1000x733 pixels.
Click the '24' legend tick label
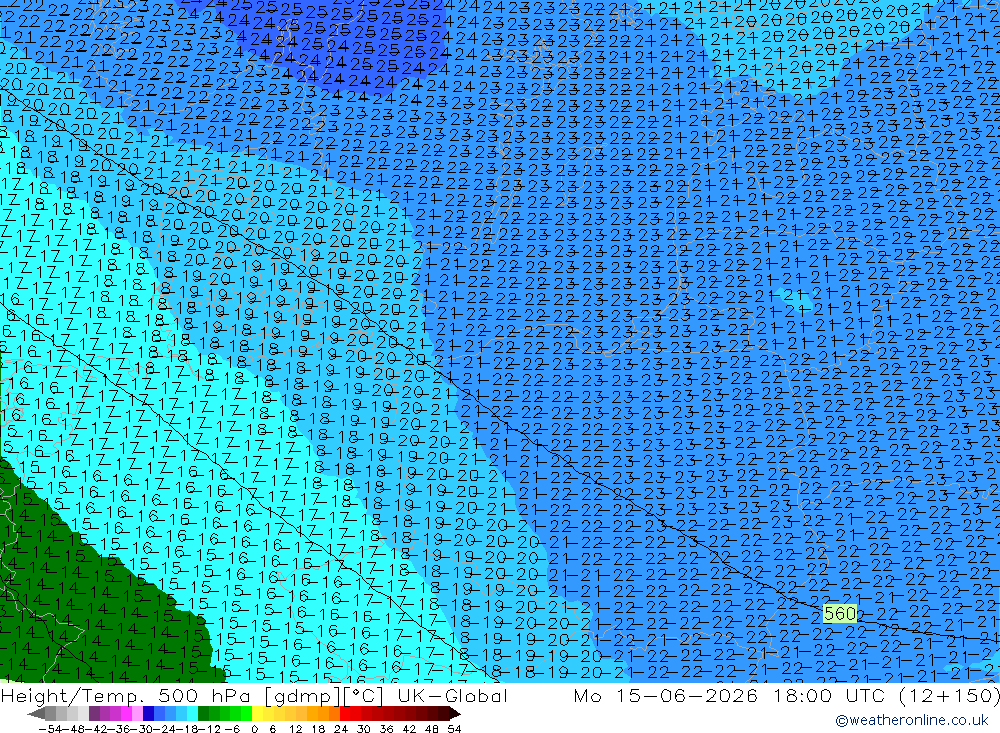tap(341, 729)
